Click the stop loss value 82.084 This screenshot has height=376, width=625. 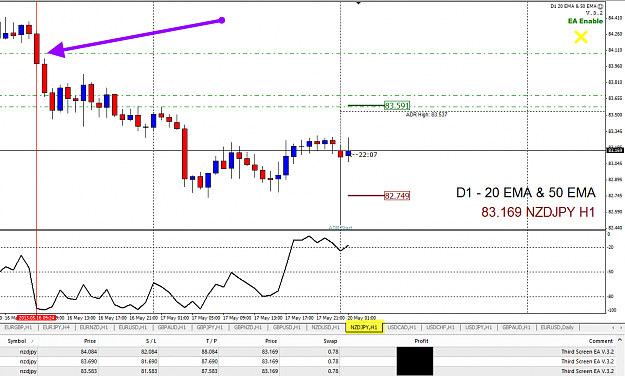[x=149, y=352]
